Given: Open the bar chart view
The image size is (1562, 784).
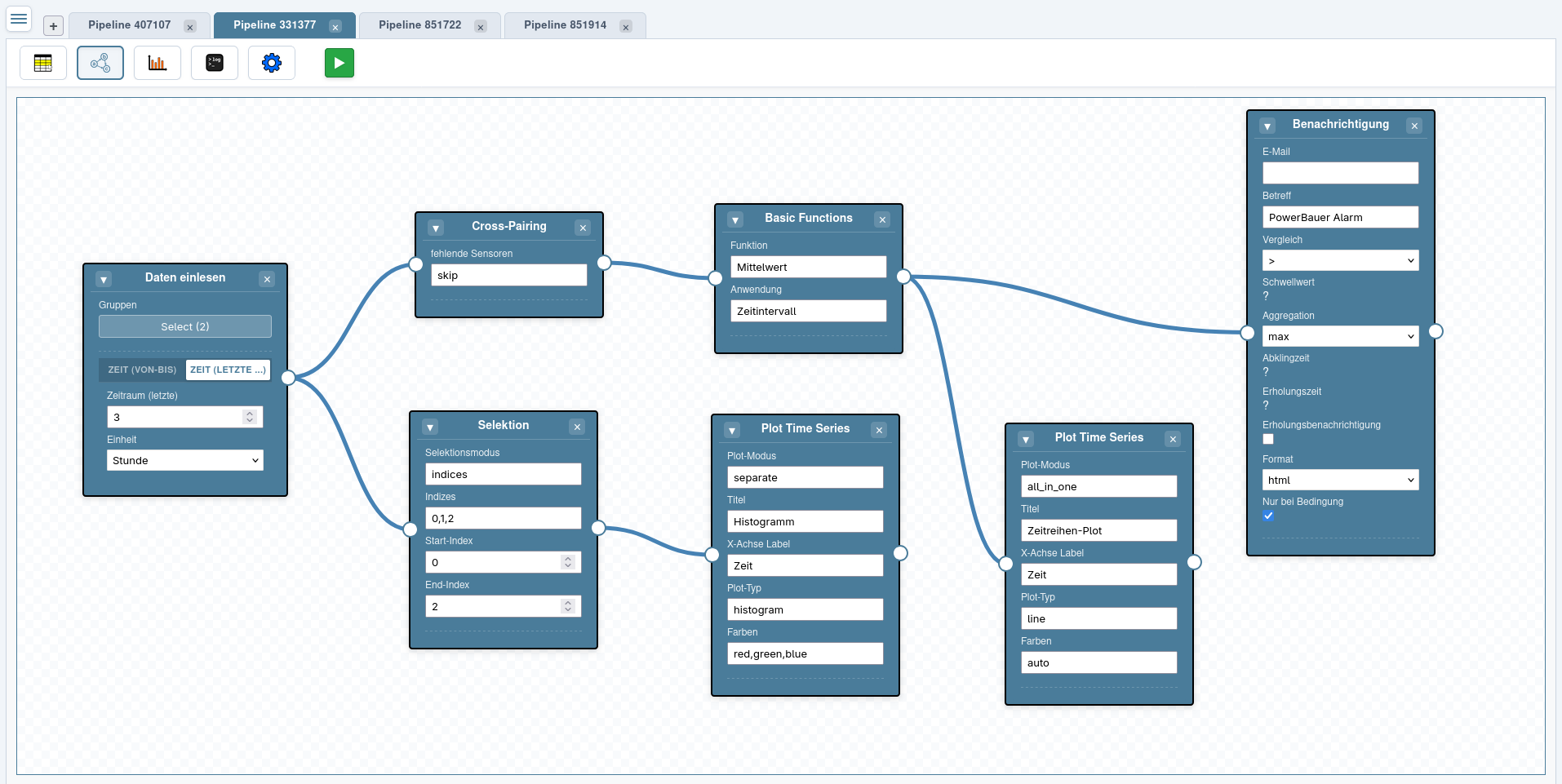Looking at the screenshot, I should [x=158, y=63].
